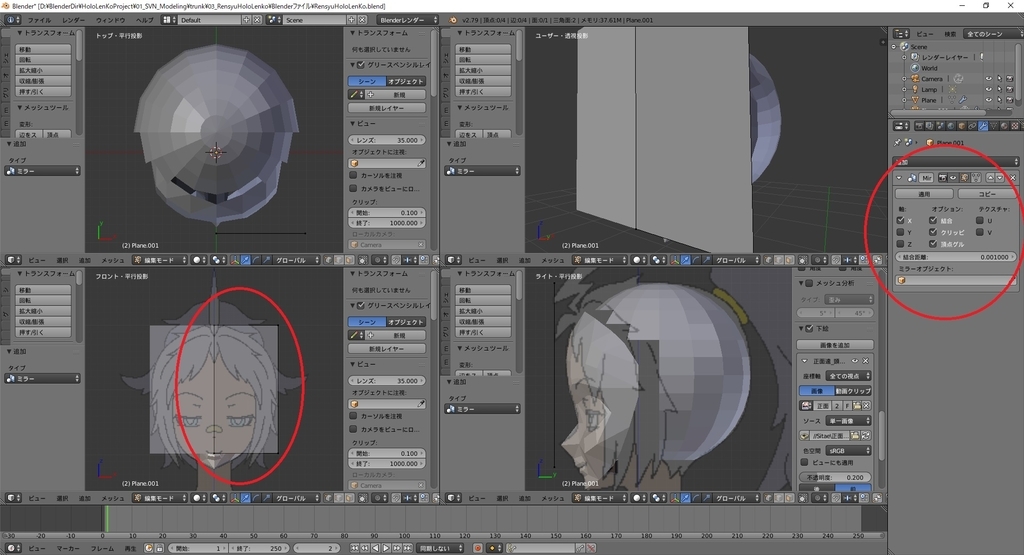The image size is (1024, 555).
Task: Open Properties editor type selector
Action: (901, 126)
